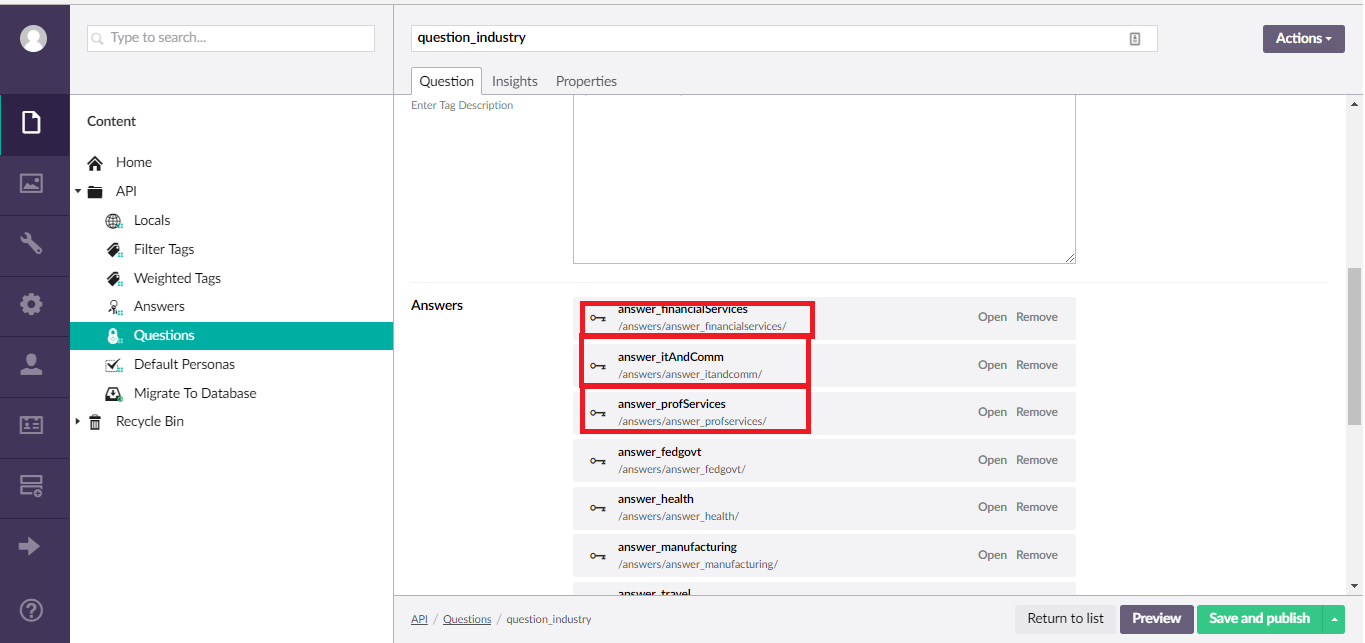Screen dimensions: 1365x643
Task: Remove answer_health entry
Action: [x=1037, y=507]
